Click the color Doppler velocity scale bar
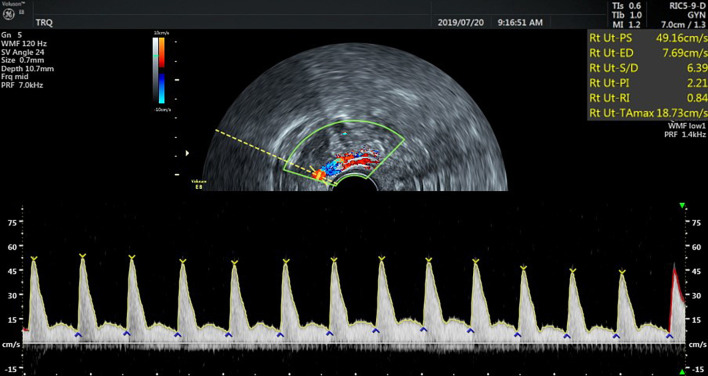 point(162,70)
